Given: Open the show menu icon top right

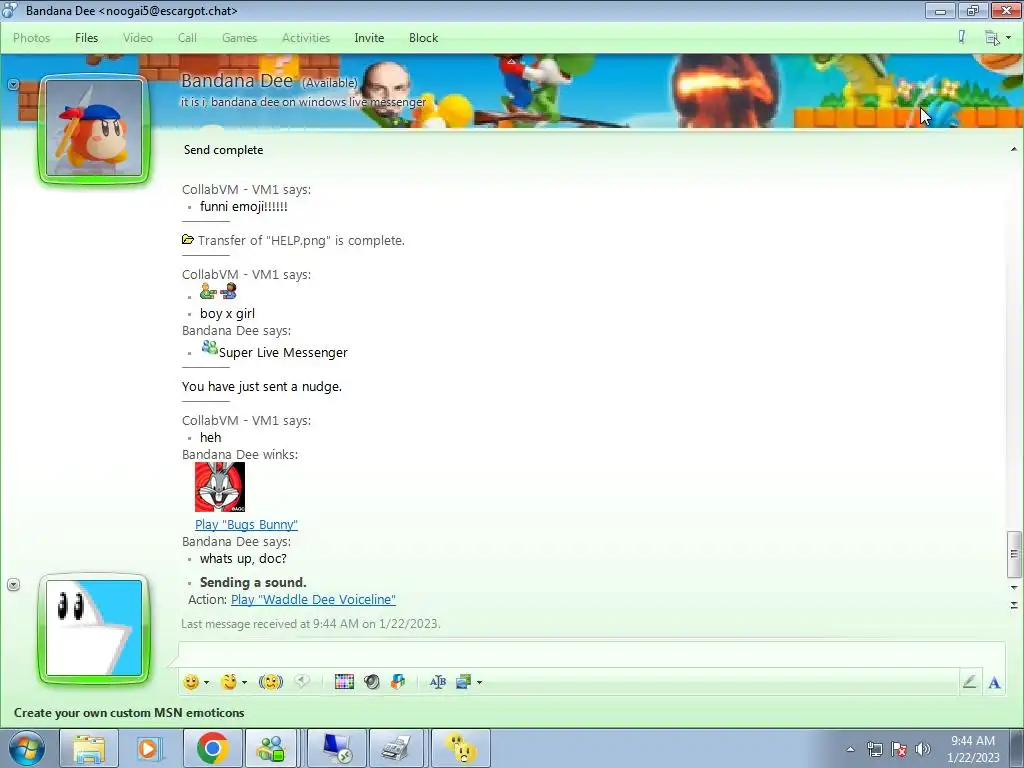Looking at the screenshot, I should [992, 38].
